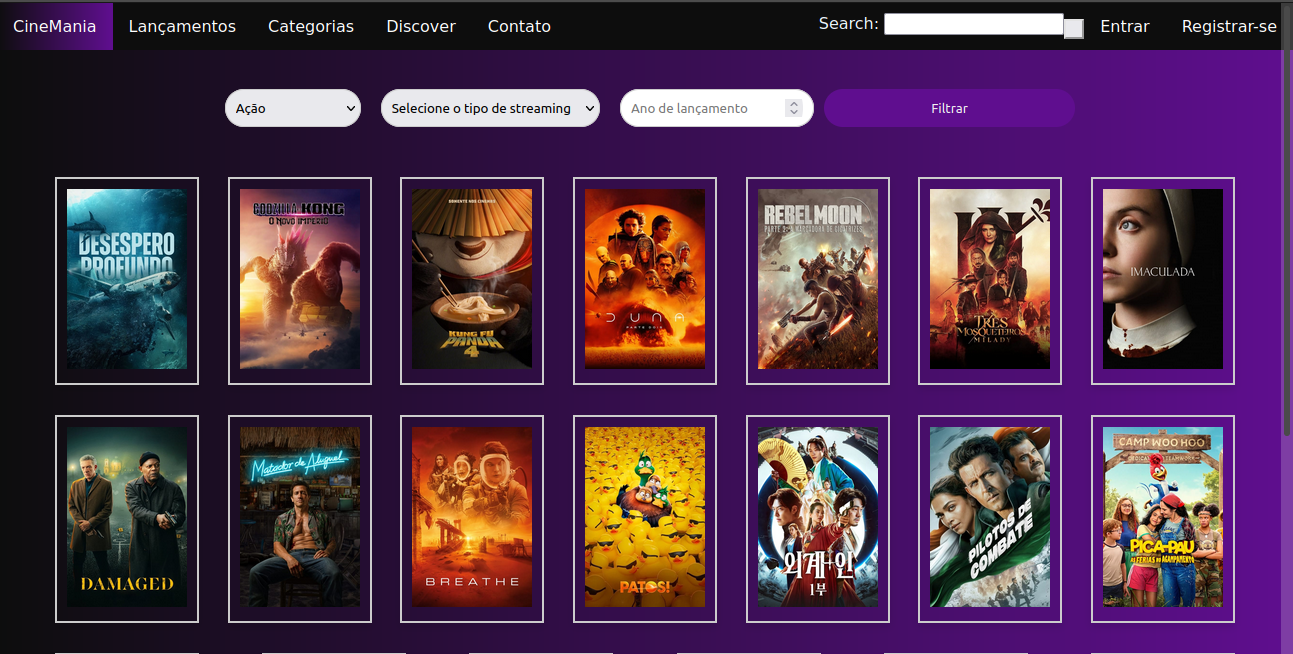
Task: Open the Pica-Pau Camp Woo Hoo poster
Action: 1163,517
